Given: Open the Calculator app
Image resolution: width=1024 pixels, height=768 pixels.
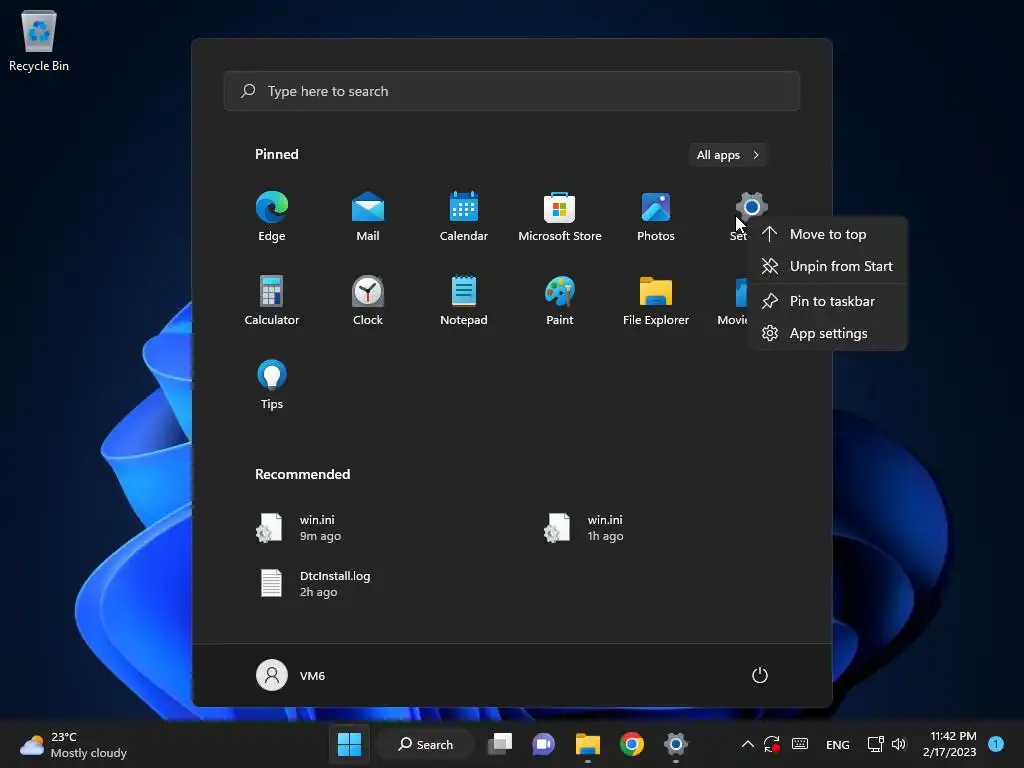Looking at the screenshot, I should click(x=272, y=300).
